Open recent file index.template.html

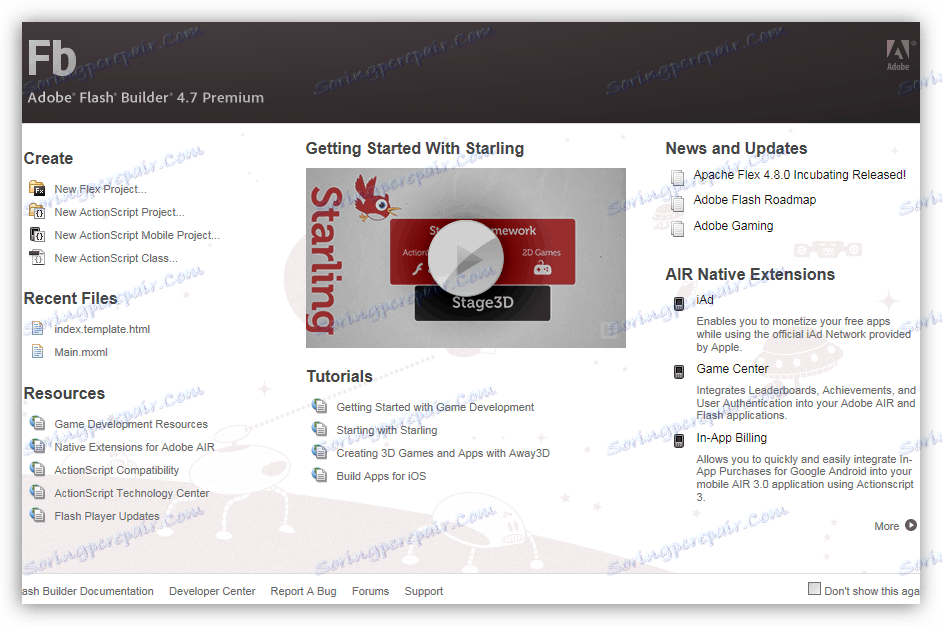pos(102,329)
